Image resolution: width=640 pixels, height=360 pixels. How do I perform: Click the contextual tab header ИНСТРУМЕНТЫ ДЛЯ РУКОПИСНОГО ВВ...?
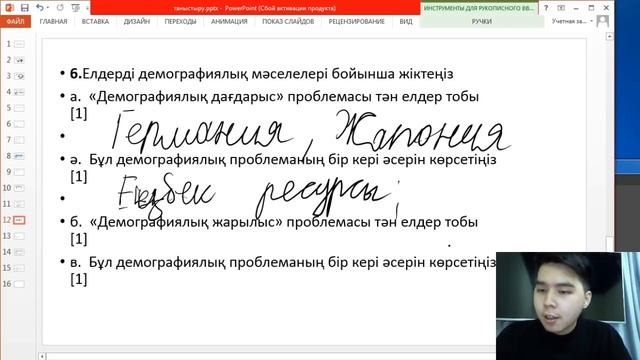[x=478, y=8]
